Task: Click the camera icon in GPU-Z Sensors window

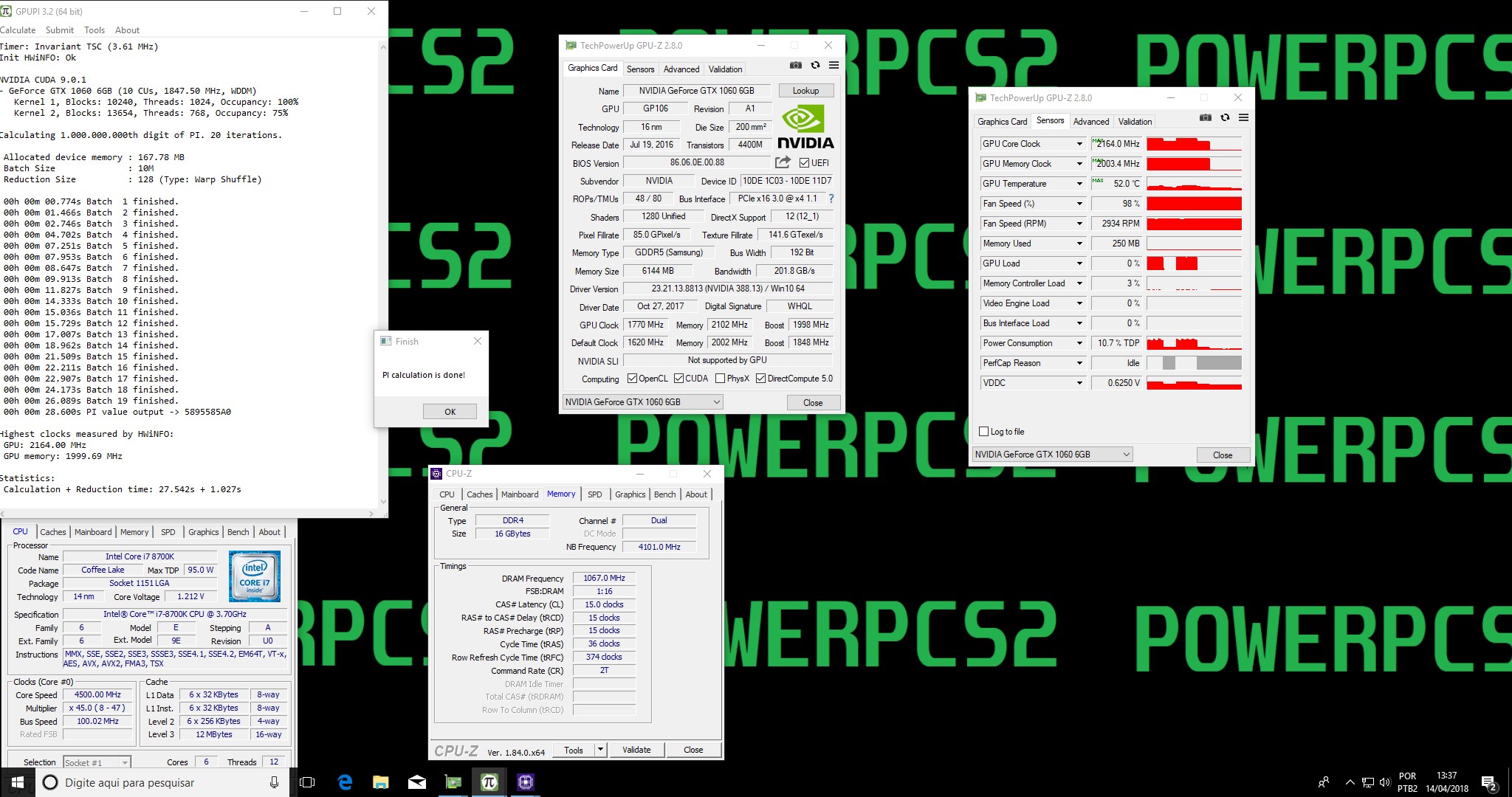Action: point(1205,118)
